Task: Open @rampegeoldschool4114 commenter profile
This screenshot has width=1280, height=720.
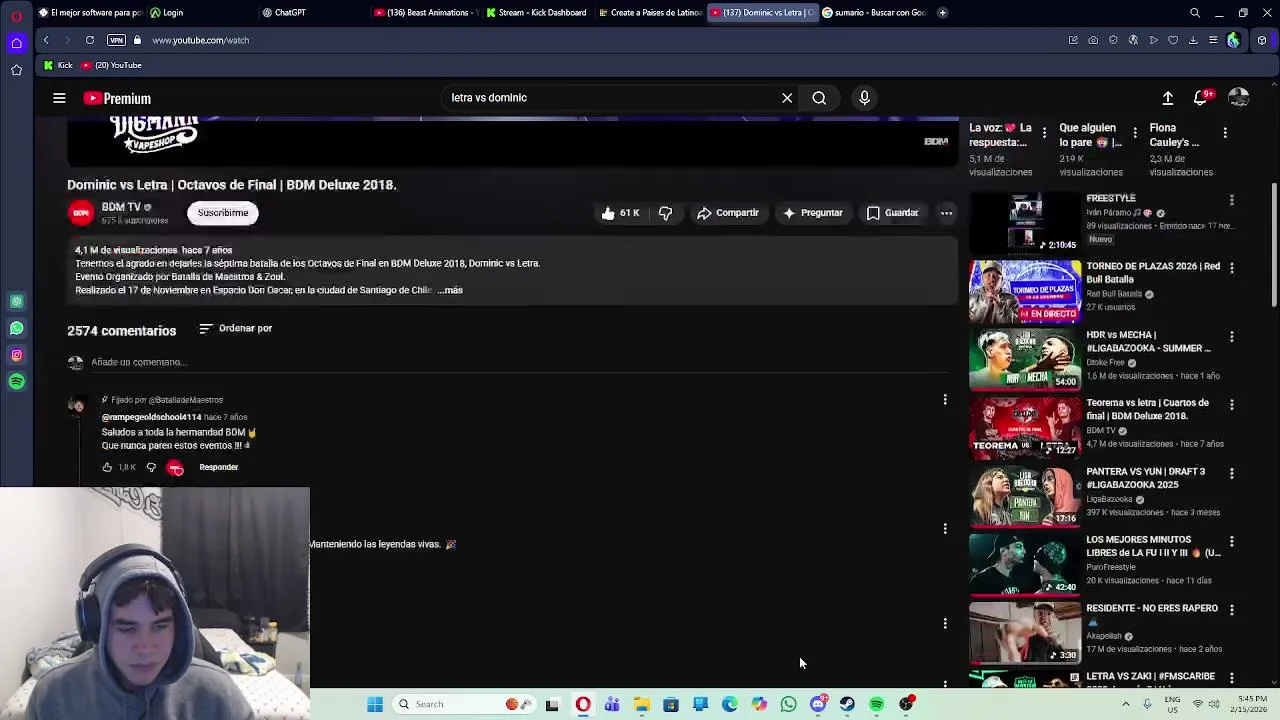Action: [x=151, y=417]
